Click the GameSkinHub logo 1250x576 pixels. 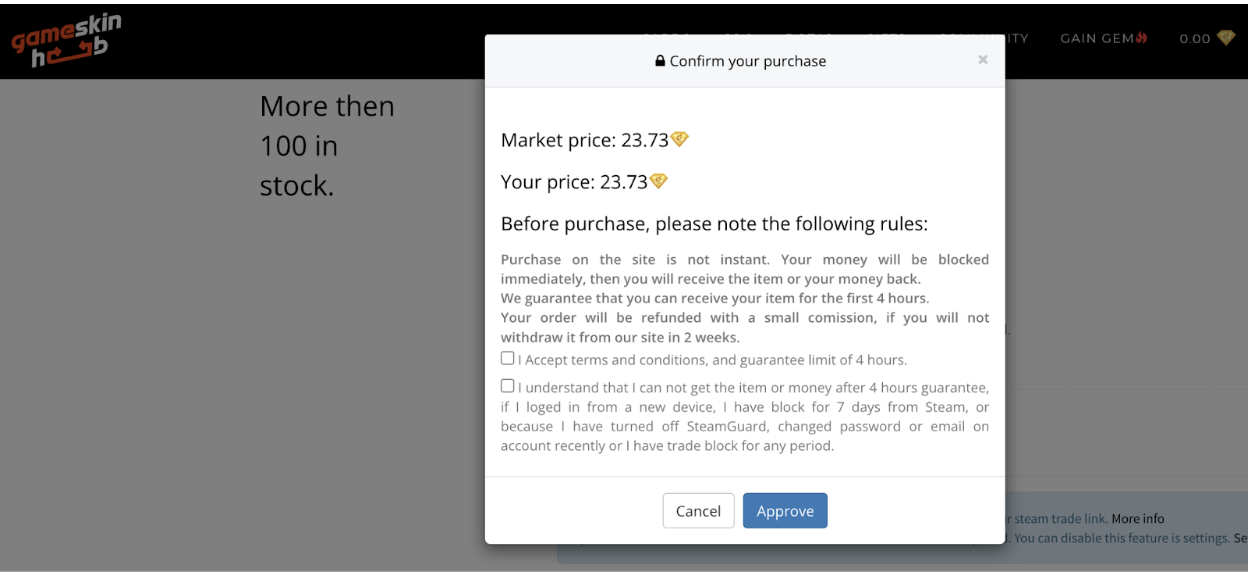pos(66,42)
